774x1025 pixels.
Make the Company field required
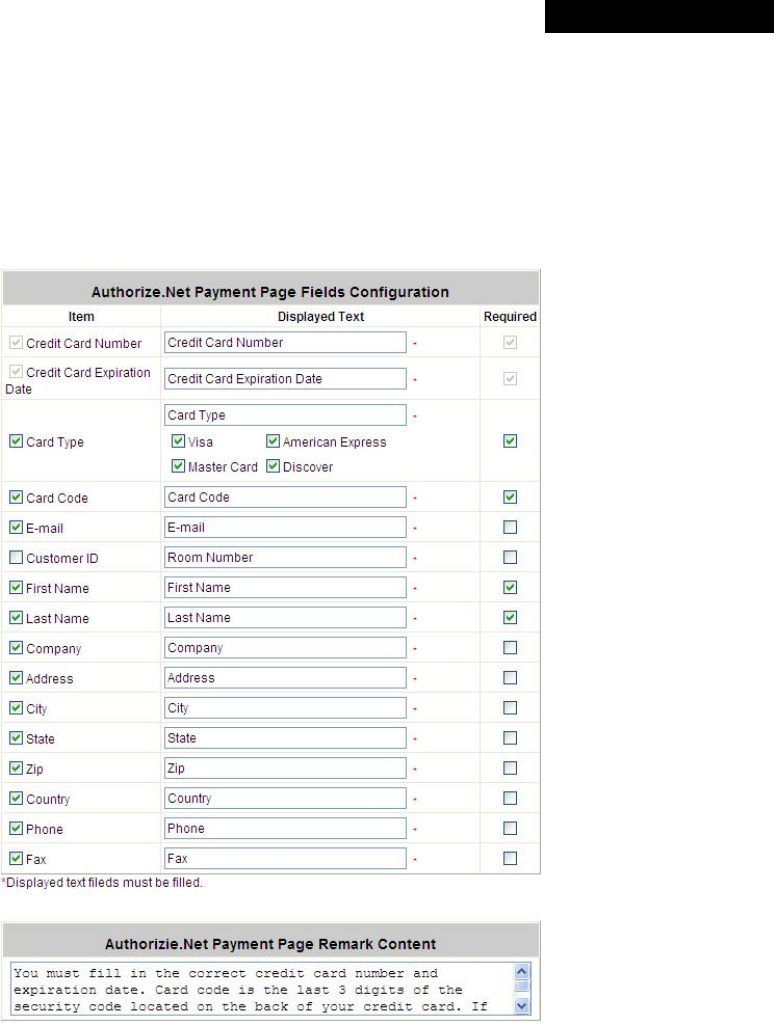click(511, 648)
